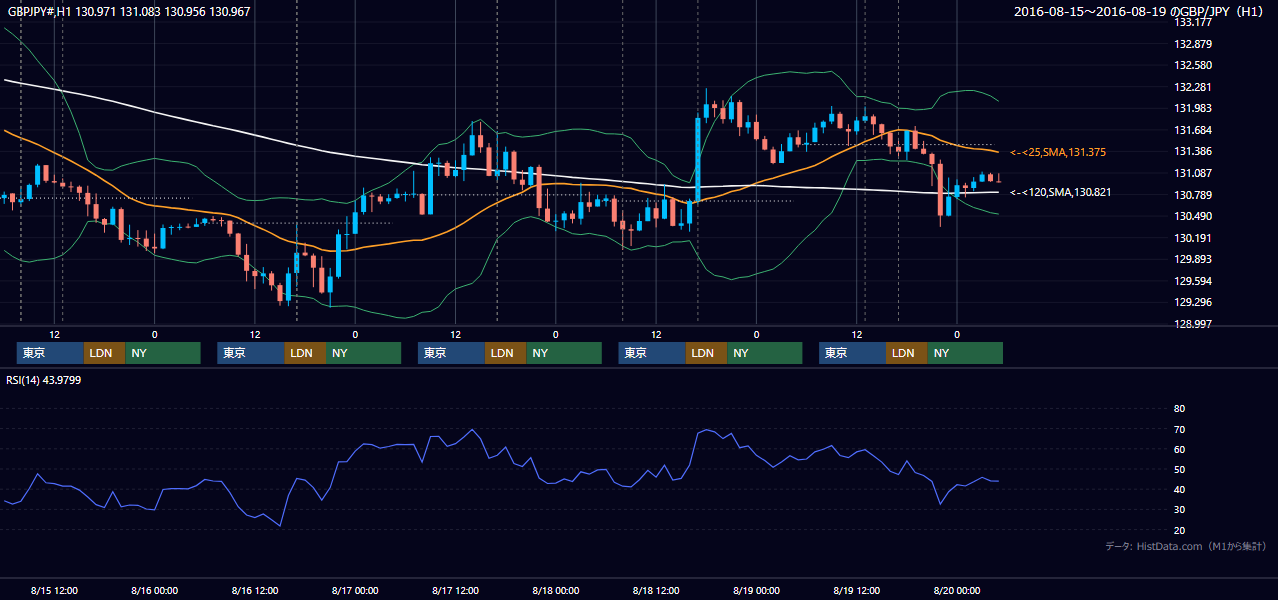Viewport: 1278px width, 600px height.
Task: Select the 東京 session block for 8/17
Action: (451, 353)
